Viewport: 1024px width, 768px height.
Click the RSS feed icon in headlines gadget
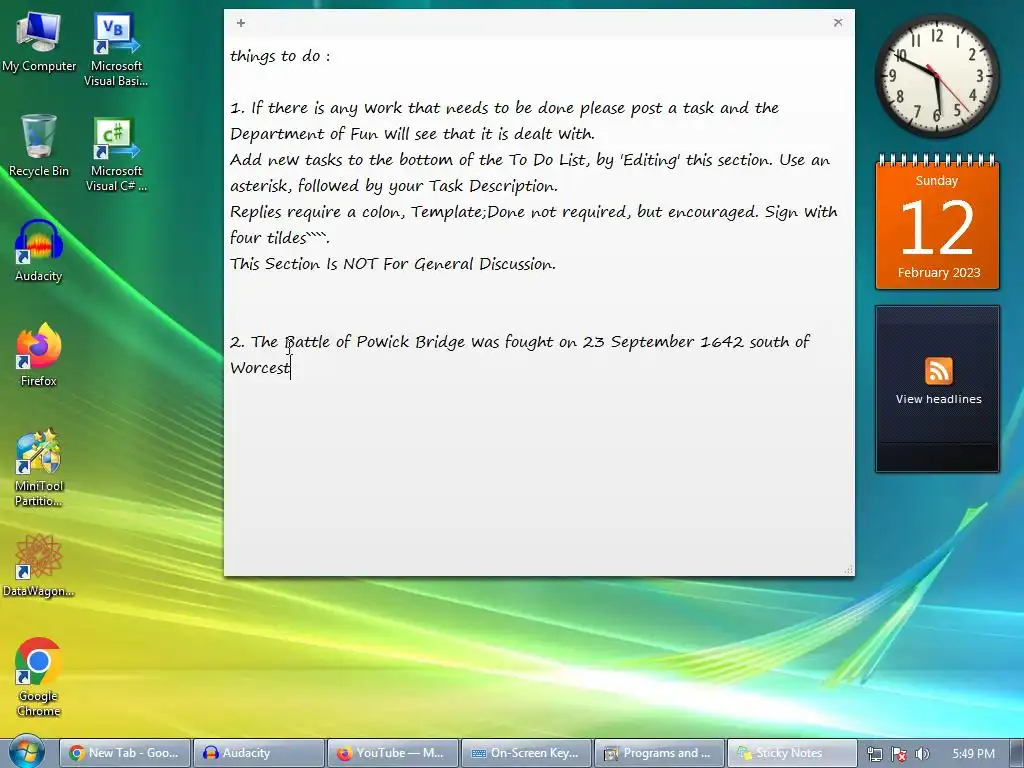coord(938,371)
